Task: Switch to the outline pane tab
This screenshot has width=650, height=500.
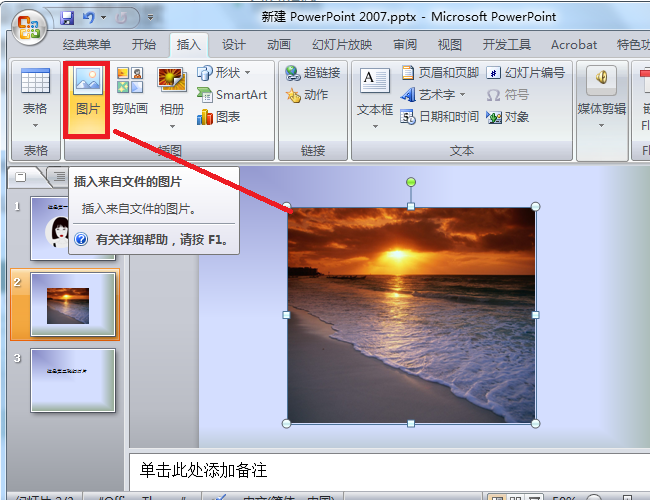Action: pos(59,177)
